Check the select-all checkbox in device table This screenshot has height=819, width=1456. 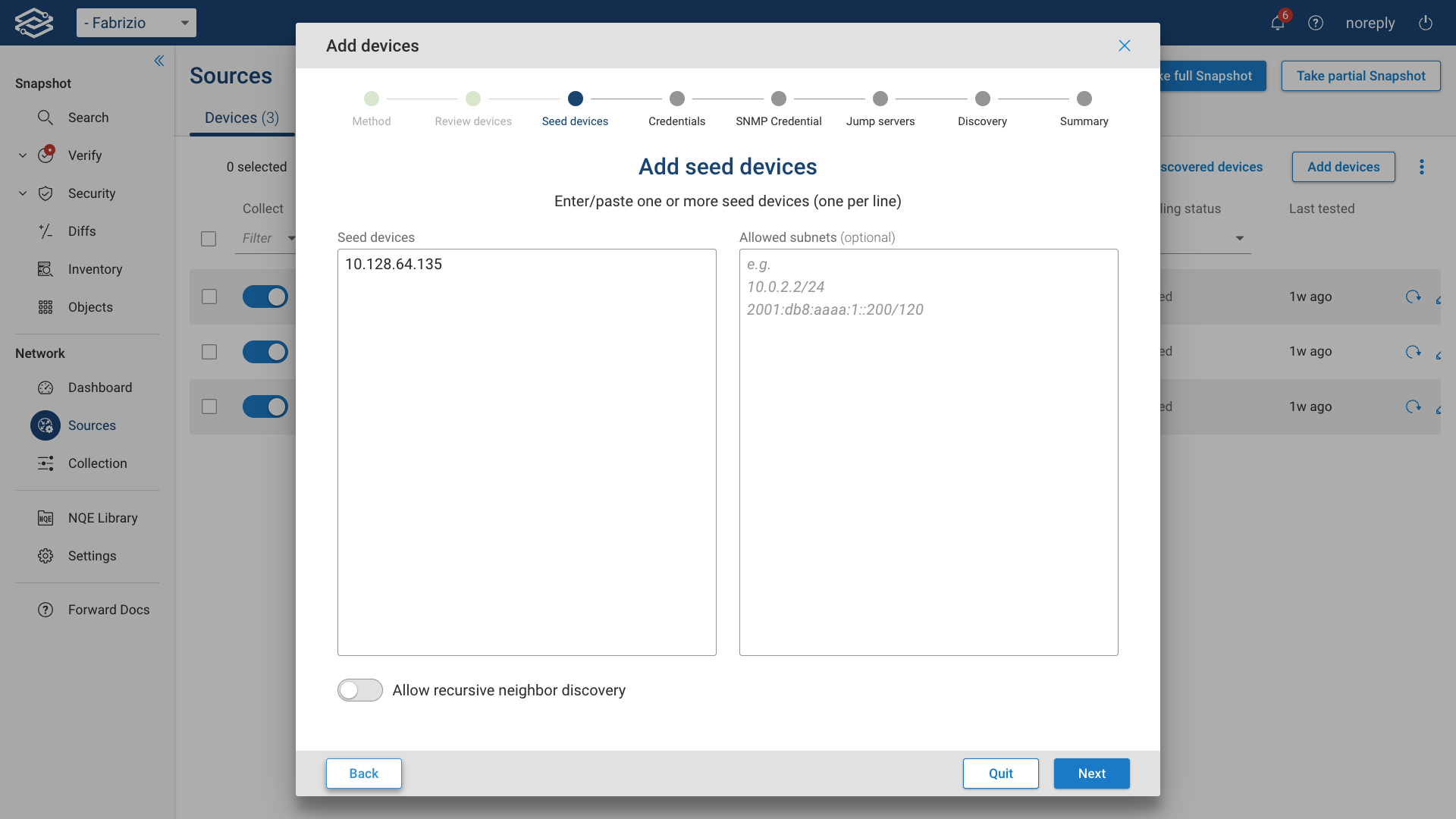[x=209, y=238]
